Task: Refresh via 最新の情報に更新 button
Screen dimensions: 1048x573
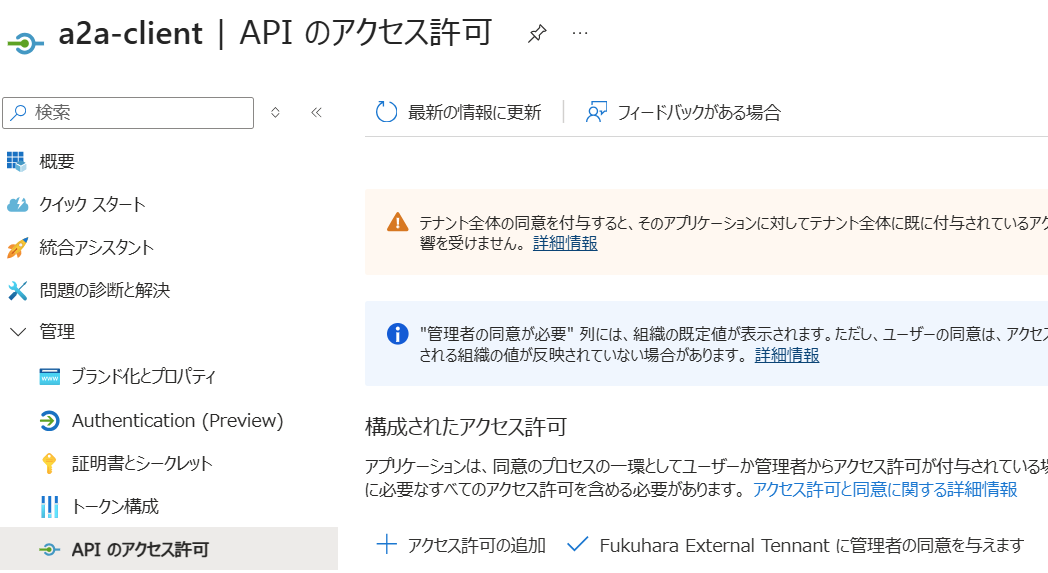Action: pos(458,112)
